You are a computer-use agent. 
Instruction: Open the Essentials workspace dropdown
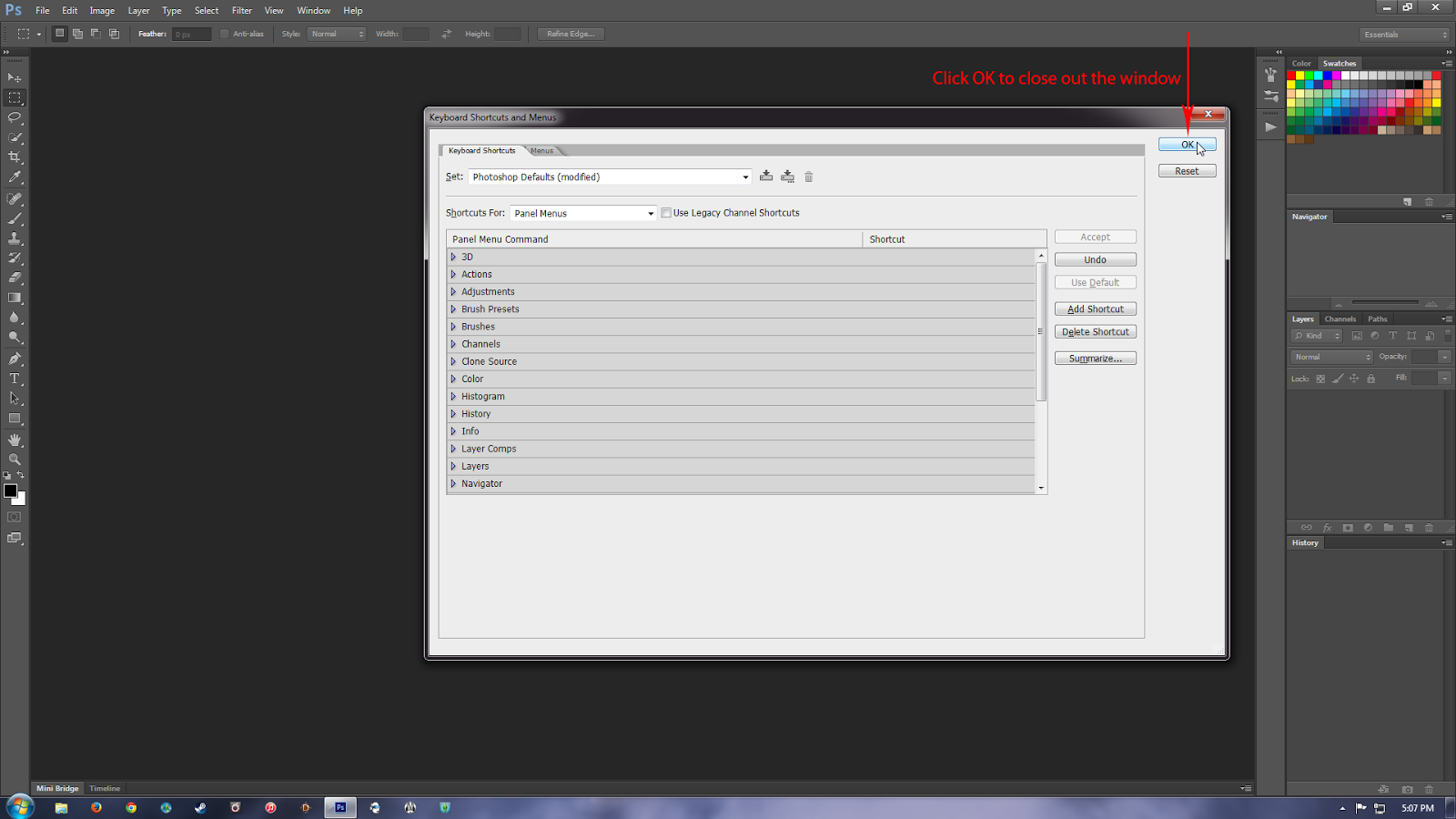[1405, 35]
